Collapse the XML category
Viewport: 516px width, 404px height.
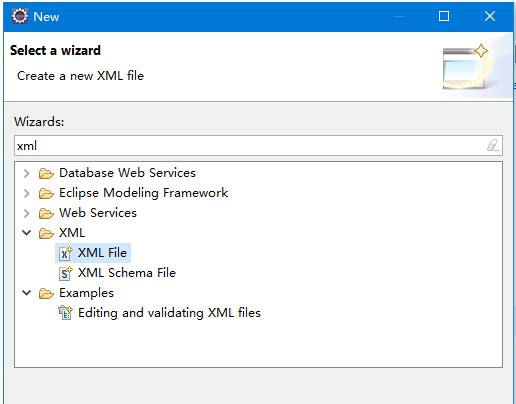[x=27, y=233]
